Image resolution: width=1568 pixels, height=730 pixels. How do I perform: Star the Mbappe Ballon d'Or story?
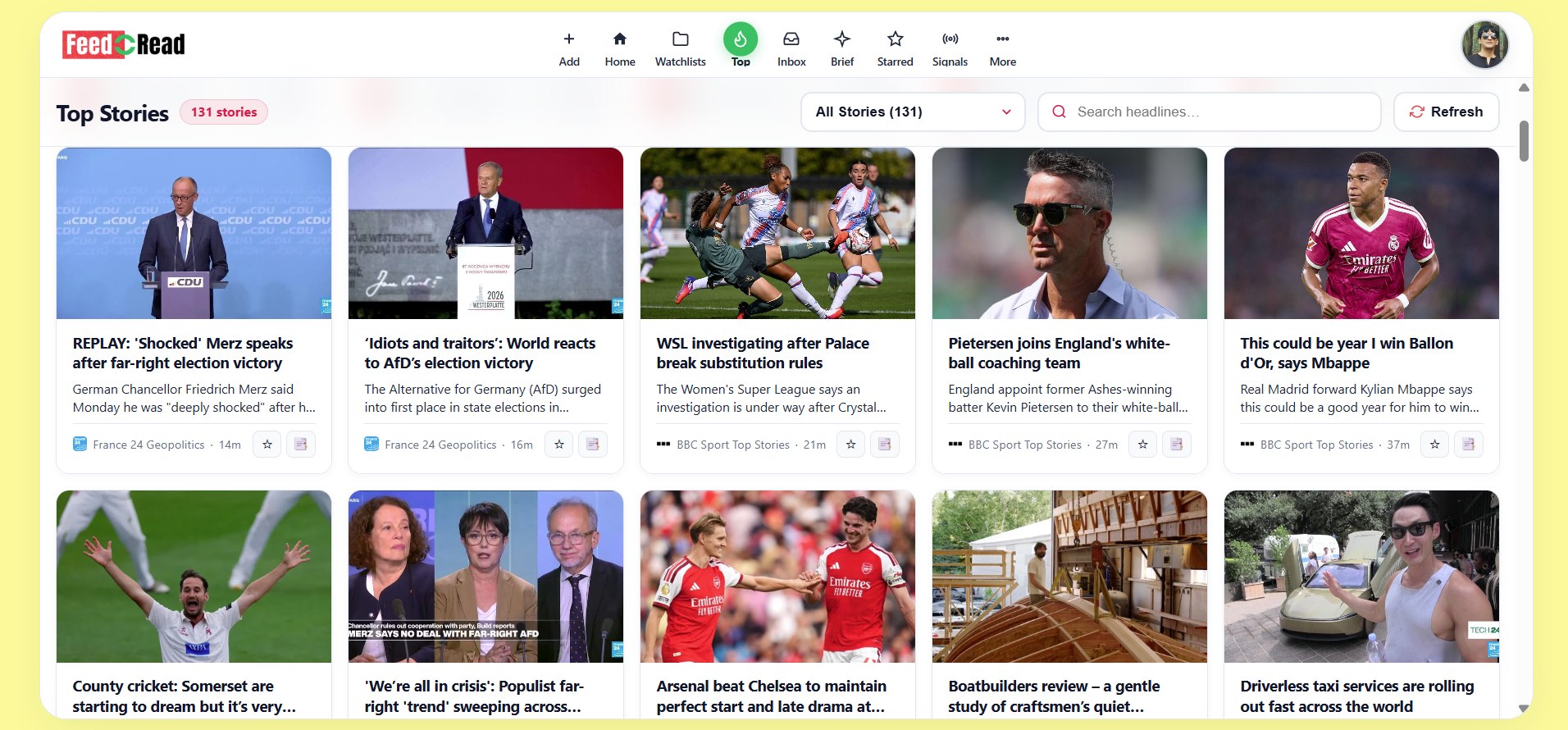point(1435,445)
